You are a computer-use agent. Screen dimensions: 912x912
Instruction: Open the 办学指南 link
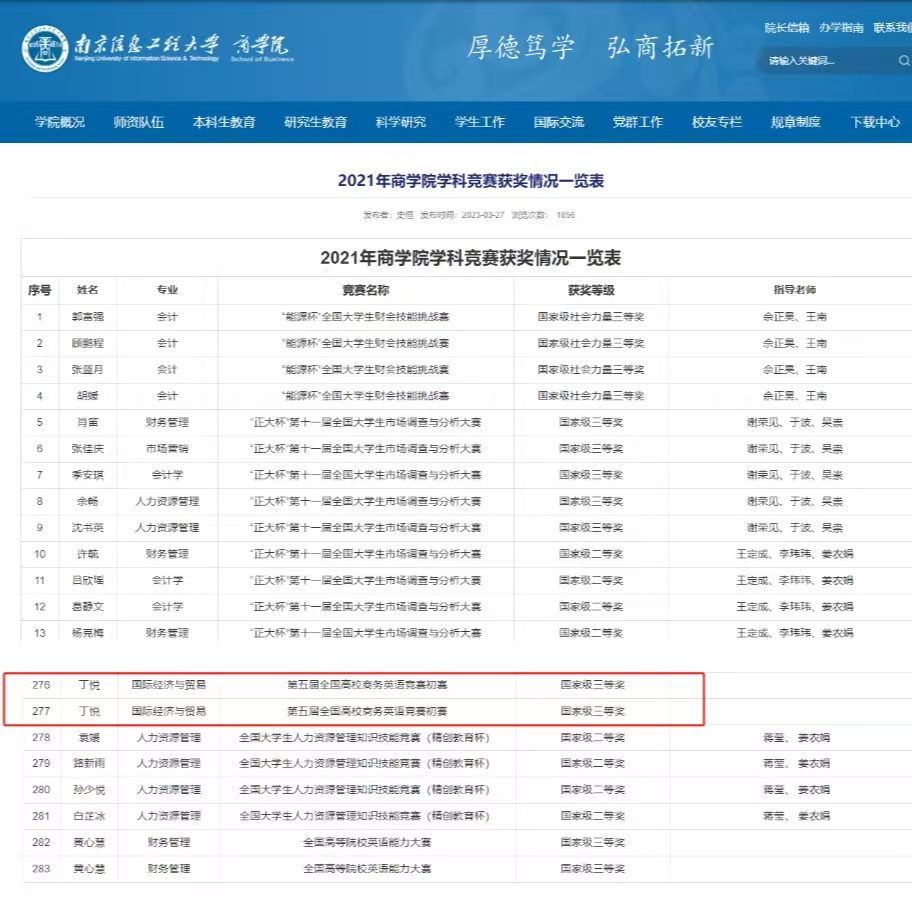[x=841, y=28]
